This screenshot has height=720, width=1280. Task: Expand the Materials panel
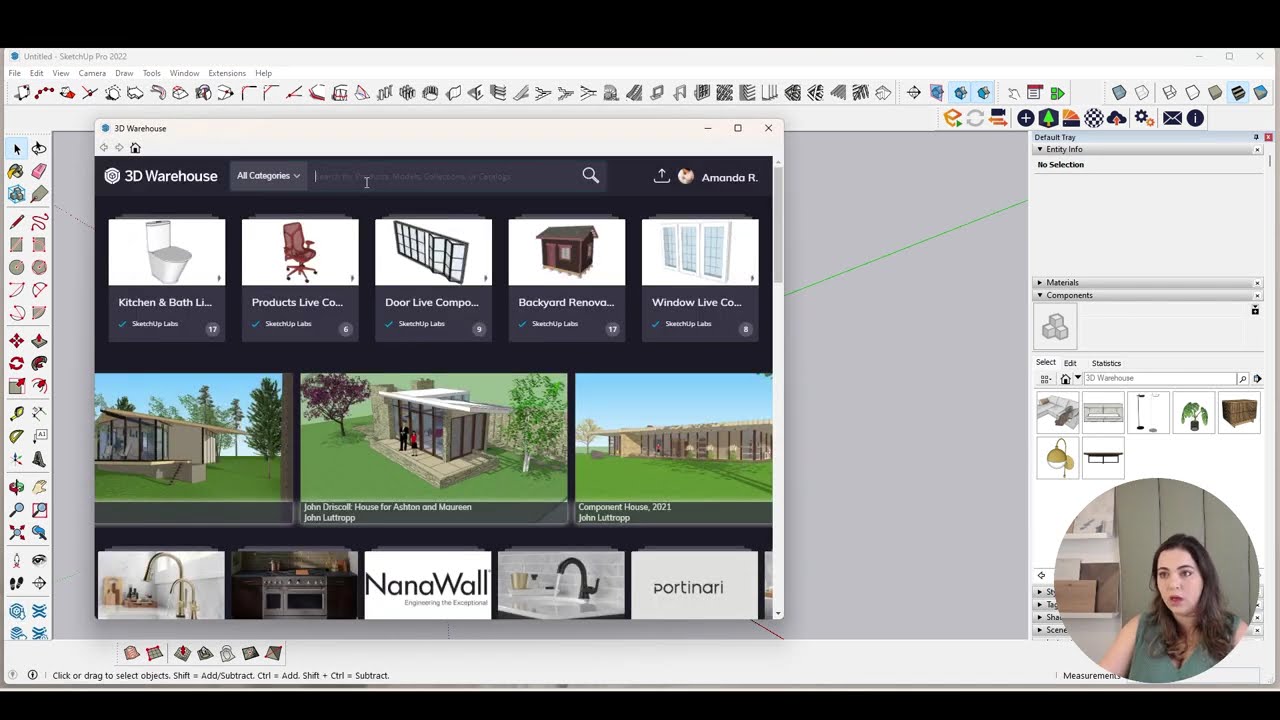1040,283
